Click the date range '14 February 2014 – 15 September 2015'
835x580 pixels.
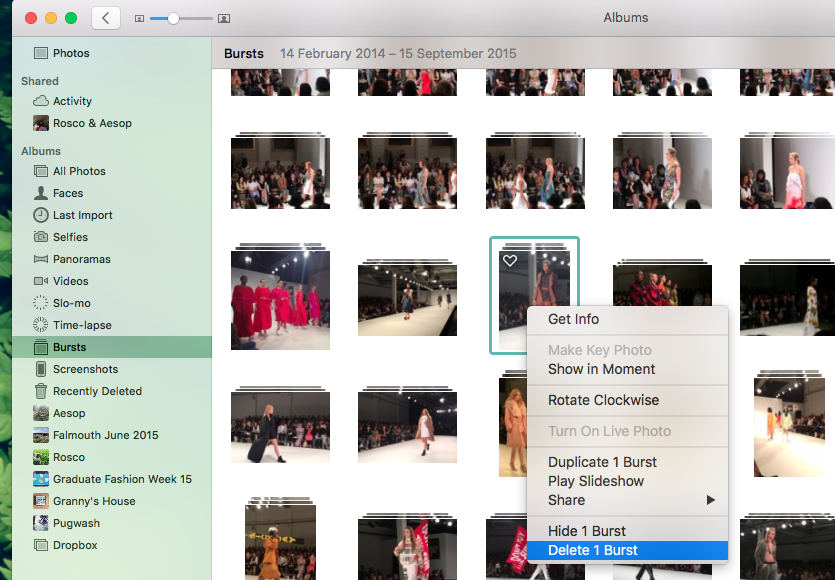coord(398,53)
